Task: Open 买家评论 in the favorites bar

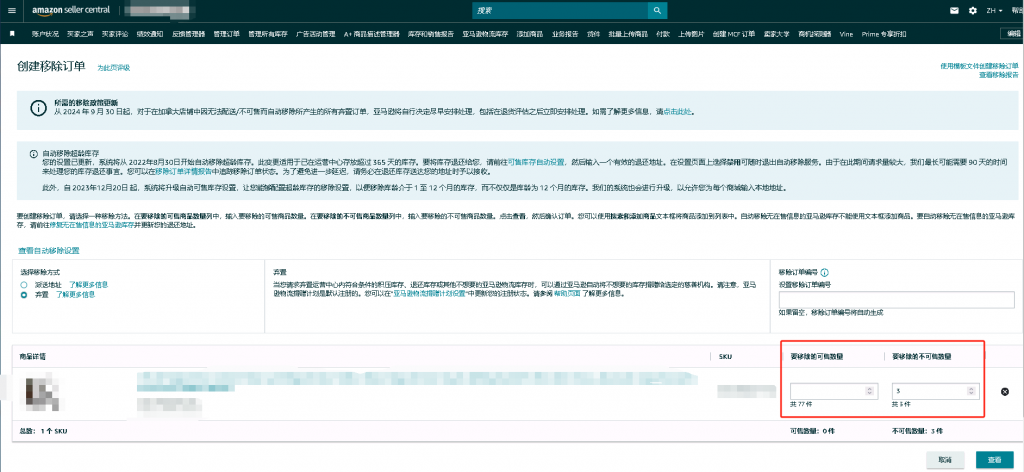Action: point(115,34)
